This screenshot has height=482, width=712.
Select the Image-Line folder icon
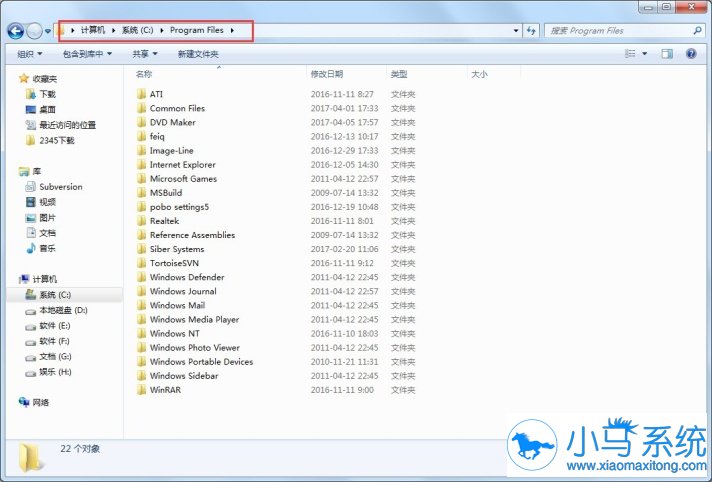coord(142,150)
